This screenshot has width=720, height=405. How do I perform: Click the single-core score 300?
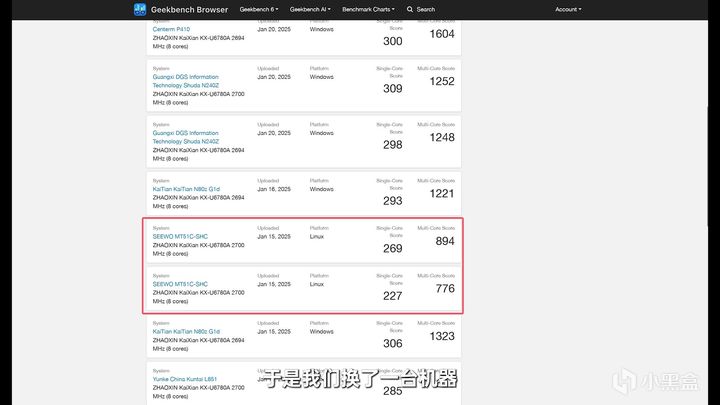(x=393, y=41)
